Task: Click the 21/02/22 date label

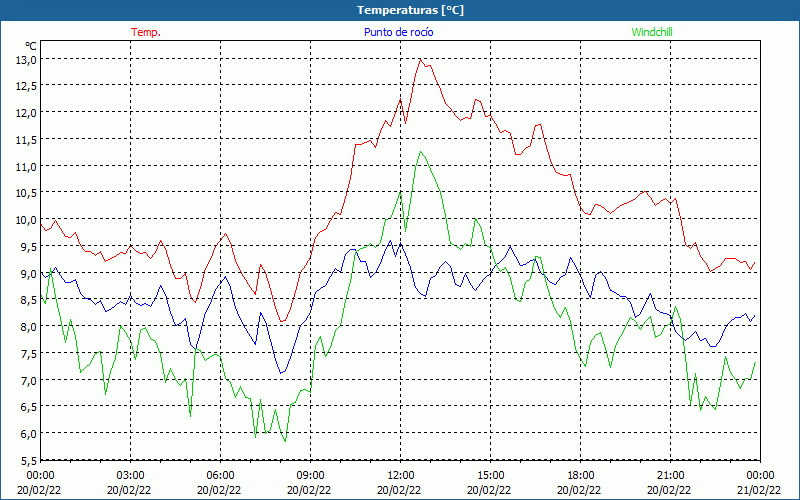Action: (761, 490)
